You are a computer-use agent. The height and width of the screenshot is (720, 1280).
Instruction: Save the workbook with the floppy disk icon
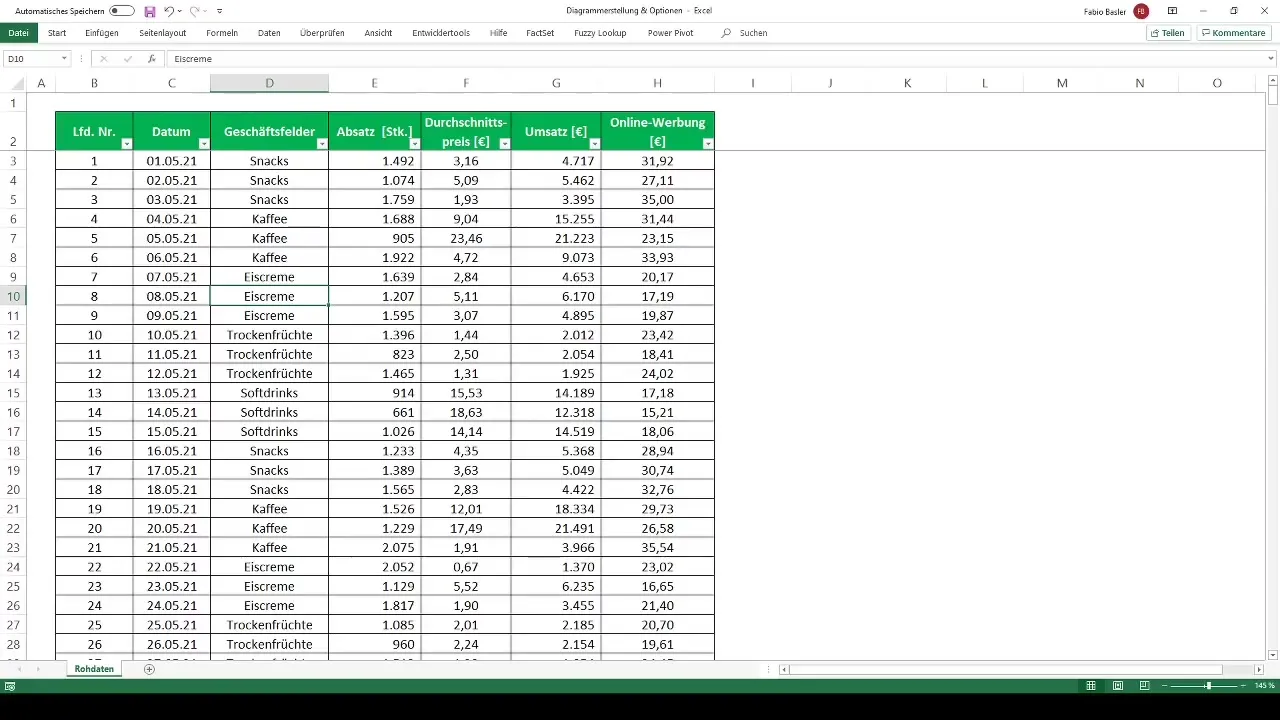point(150,11)
